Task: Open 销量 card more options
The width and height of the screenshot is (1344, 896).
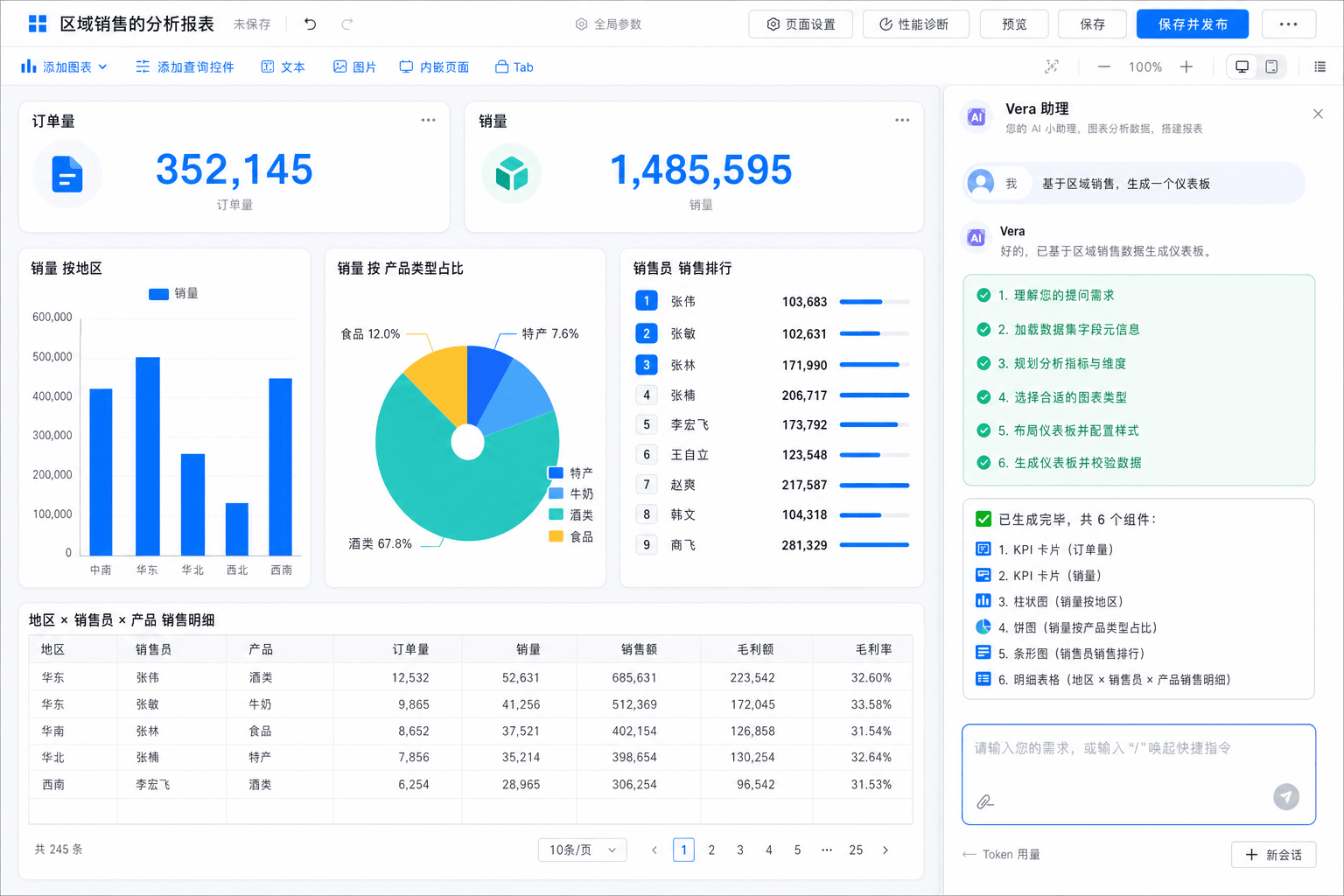Action: [902, 120]
